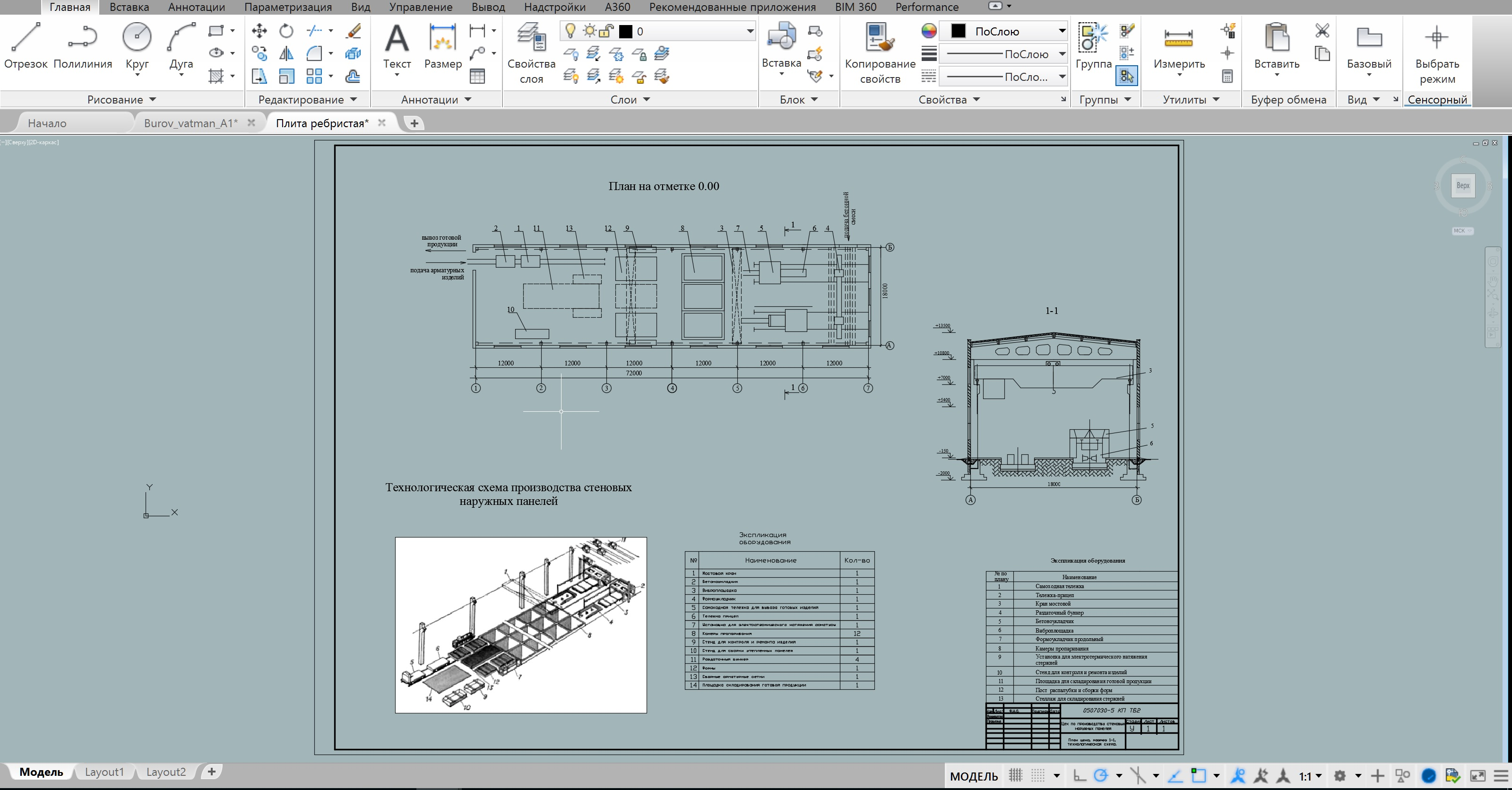Toggle grid display in status bar
Viewport: 1512px width, 790px height.
[1015, 776]
